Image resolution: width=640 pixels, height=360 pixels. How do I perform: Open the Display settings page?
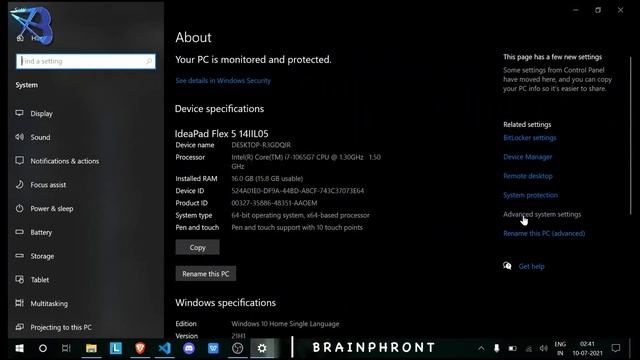(x=41, y=113)
